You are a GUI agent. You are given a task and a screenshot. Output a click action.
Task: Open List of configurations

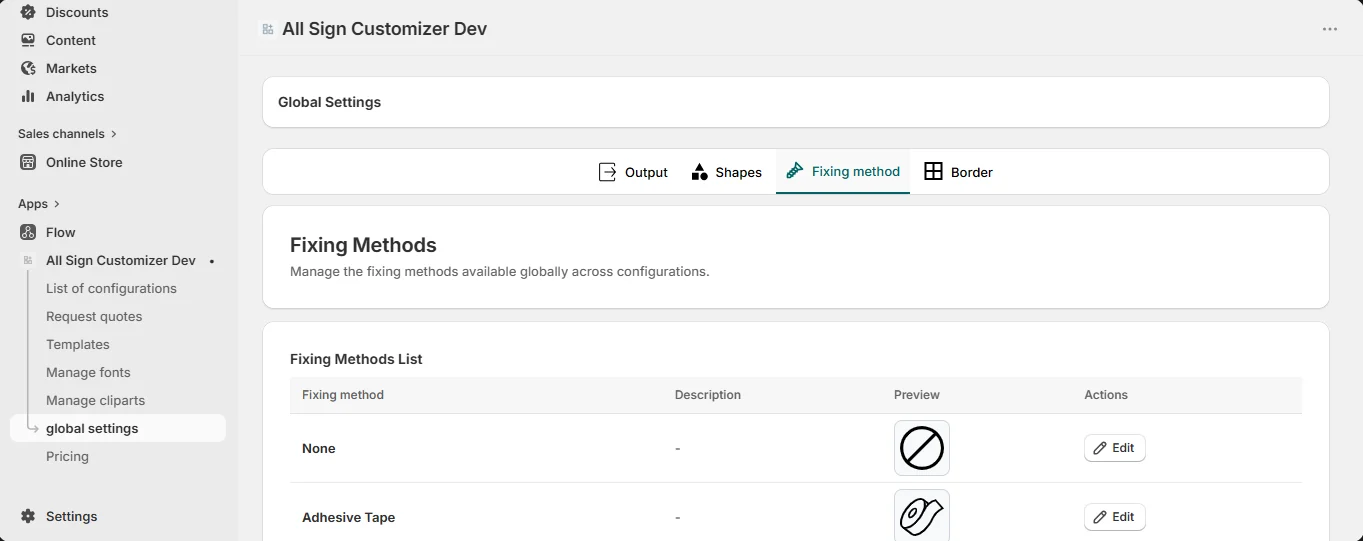tap(111, 288)
